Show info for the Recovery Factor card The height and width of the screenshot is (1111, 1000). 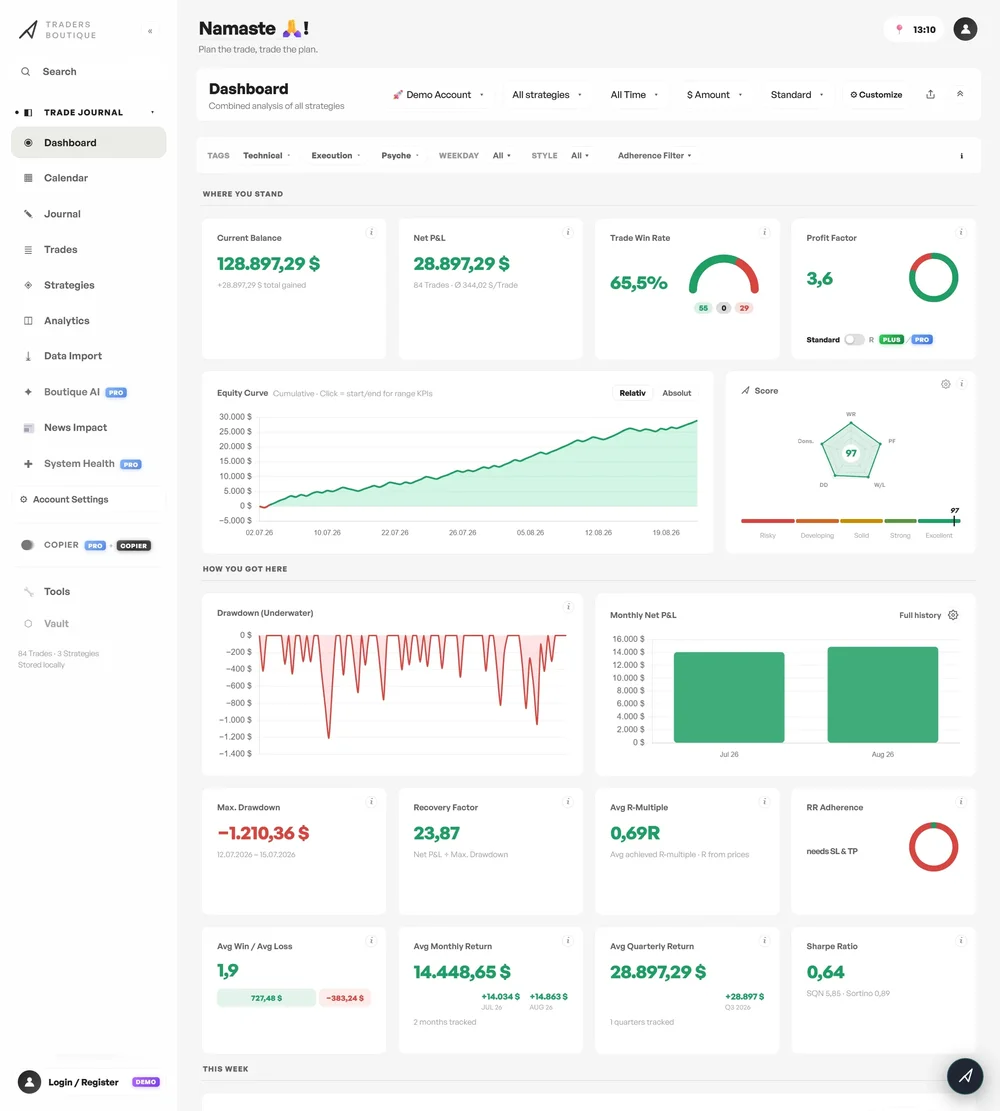568,802
